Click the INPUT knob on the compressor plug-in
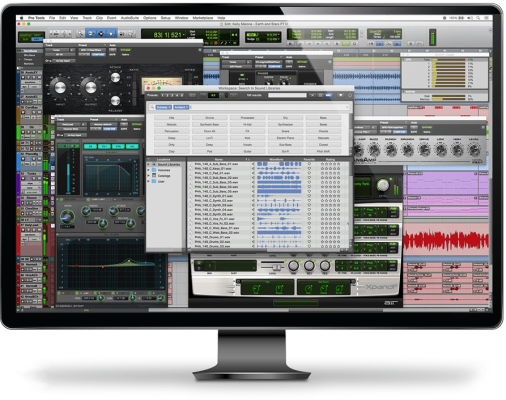Image resolution: width=506 pixels, height=400 pixels. pyautogui.click(x=60, y=88)
